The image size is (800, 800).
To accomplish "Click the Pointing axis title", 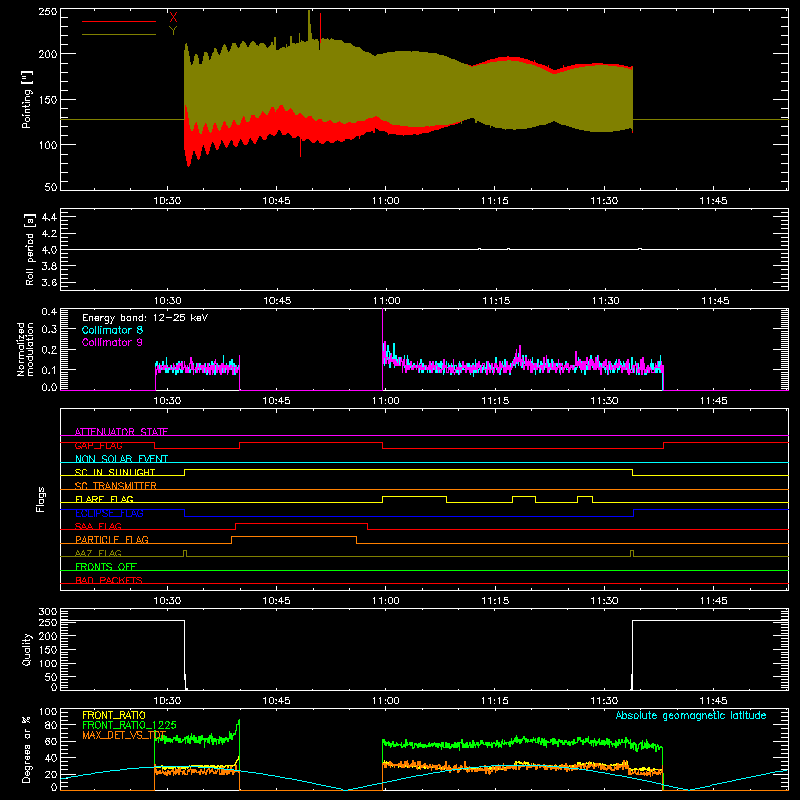I will tap(27, 99).
